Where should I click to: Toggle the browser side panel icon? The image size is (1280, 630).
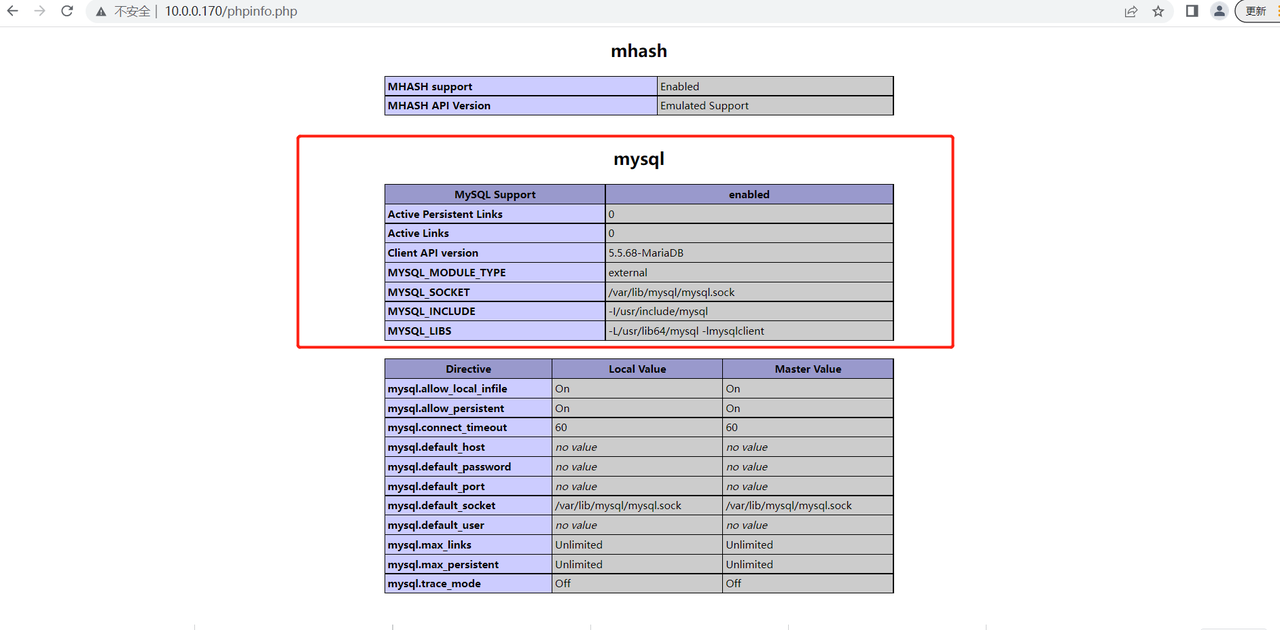pyautogui.click(x=1192, y=11)
